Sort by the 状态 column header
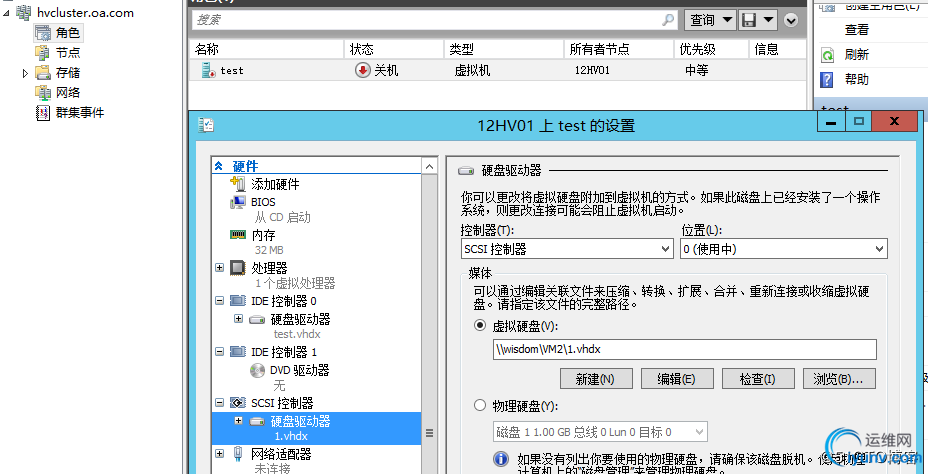Screen dimensions: 928x474 pos(394,49)
